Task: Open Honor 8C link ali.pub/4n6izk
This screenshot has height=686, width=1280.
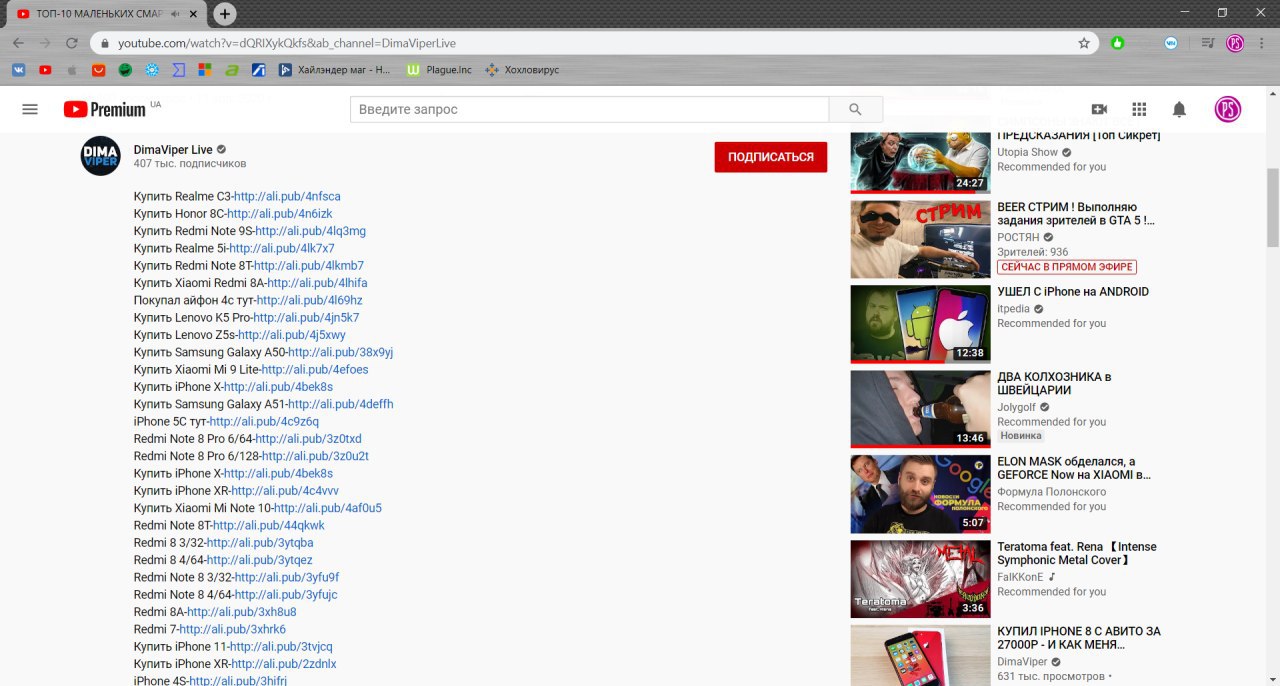Action: pos(279,214)
